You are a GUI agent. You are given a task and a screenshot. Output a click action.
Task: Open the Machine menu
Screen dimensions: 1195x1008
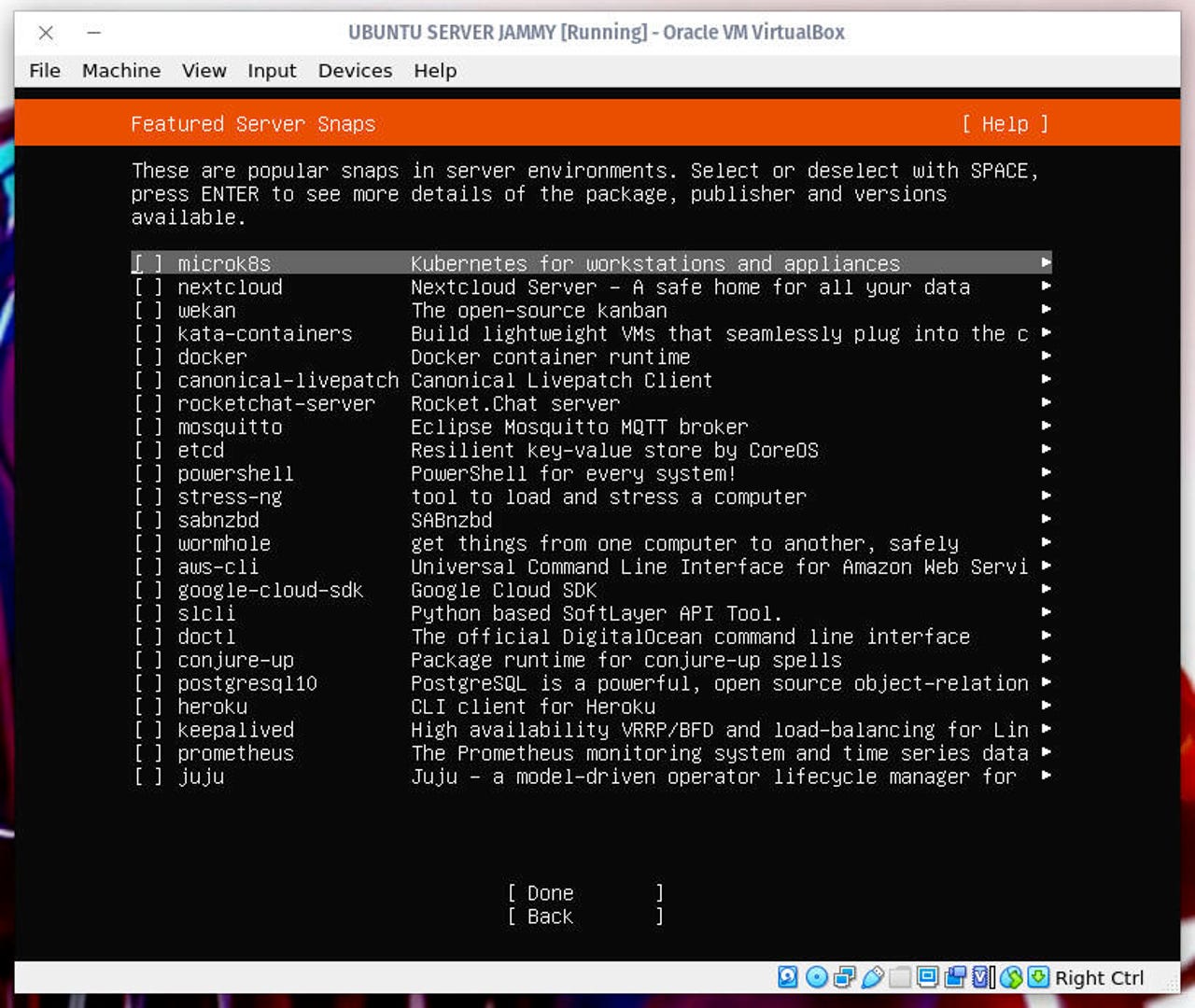121,71
